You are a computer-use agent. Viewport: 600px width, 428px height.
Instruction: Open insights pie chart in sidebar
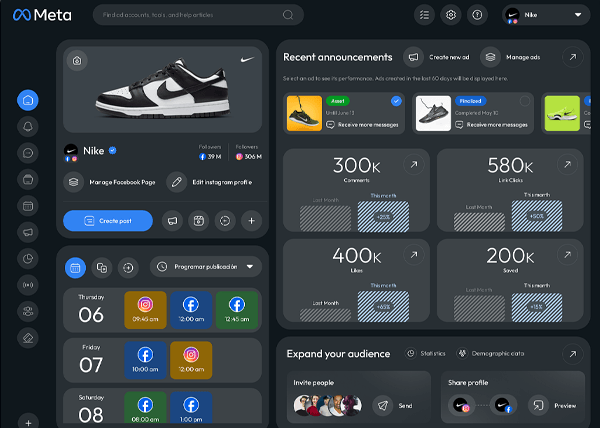[x=28, y=259]
